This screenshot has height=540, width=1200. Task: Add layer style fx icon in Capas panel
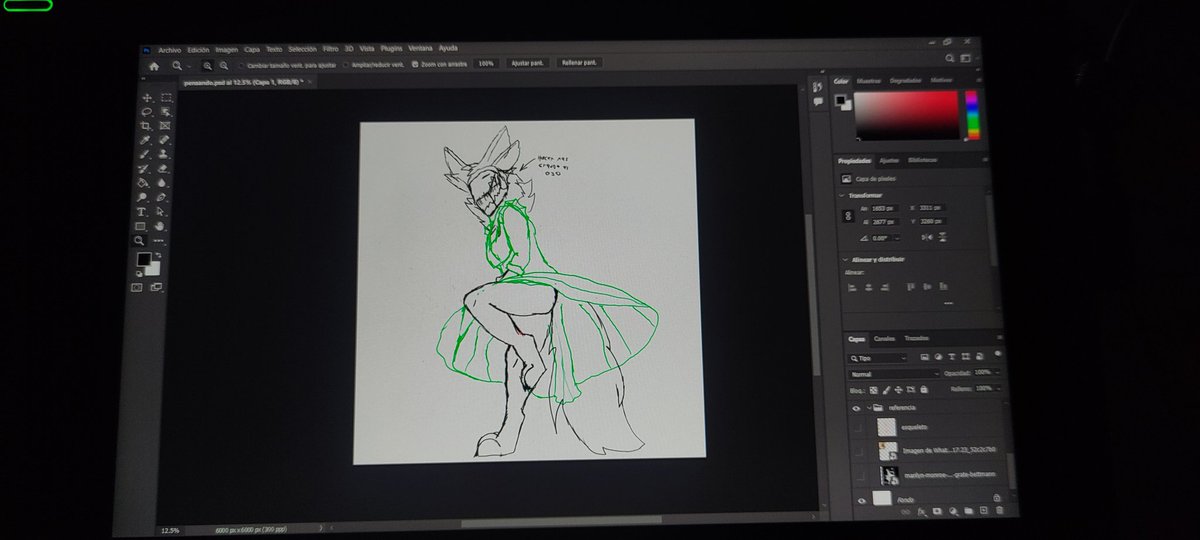922,512
